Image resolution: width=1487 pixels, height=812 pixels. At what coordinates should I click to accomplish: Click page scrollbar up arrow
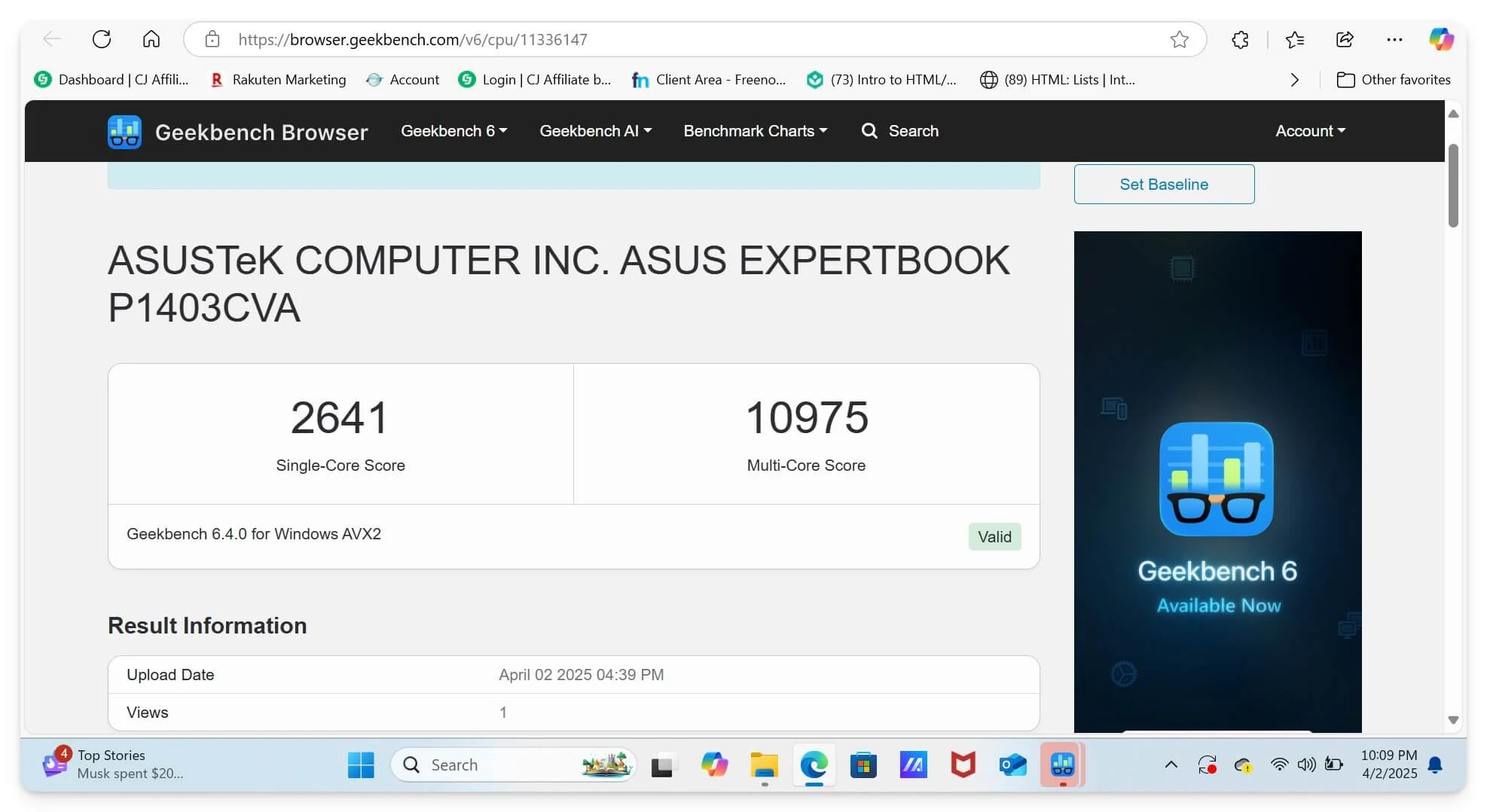click(1453, 114)
